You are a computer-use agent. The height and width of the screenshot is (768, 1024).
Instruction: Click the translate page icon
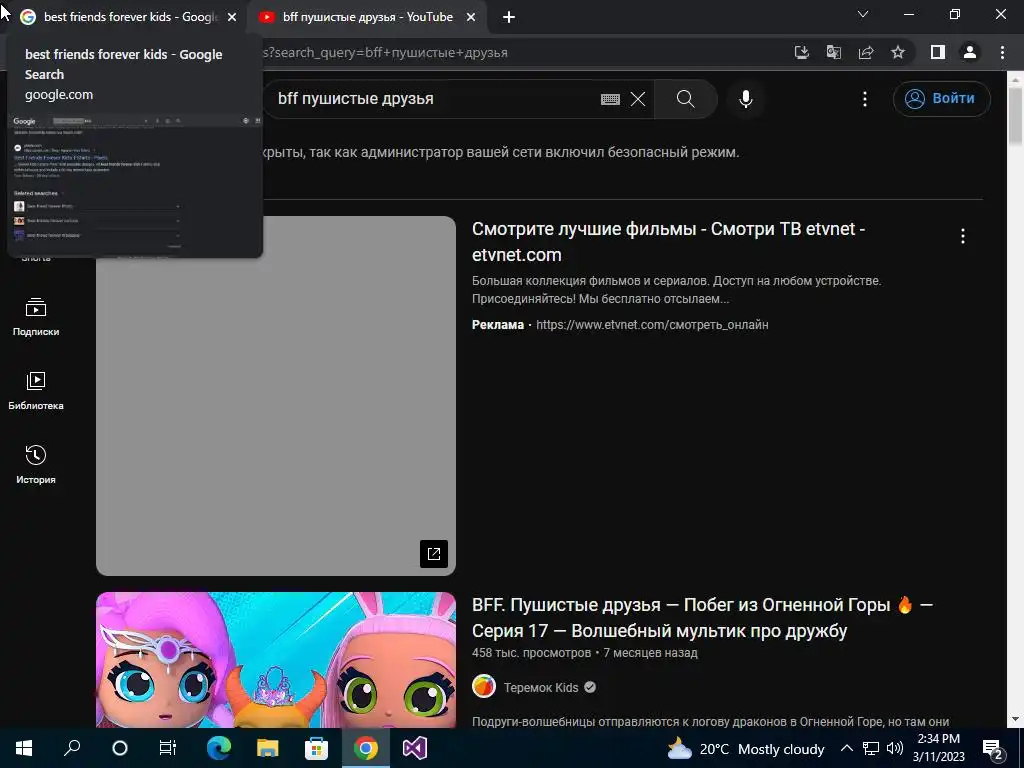tap(834, 52)
